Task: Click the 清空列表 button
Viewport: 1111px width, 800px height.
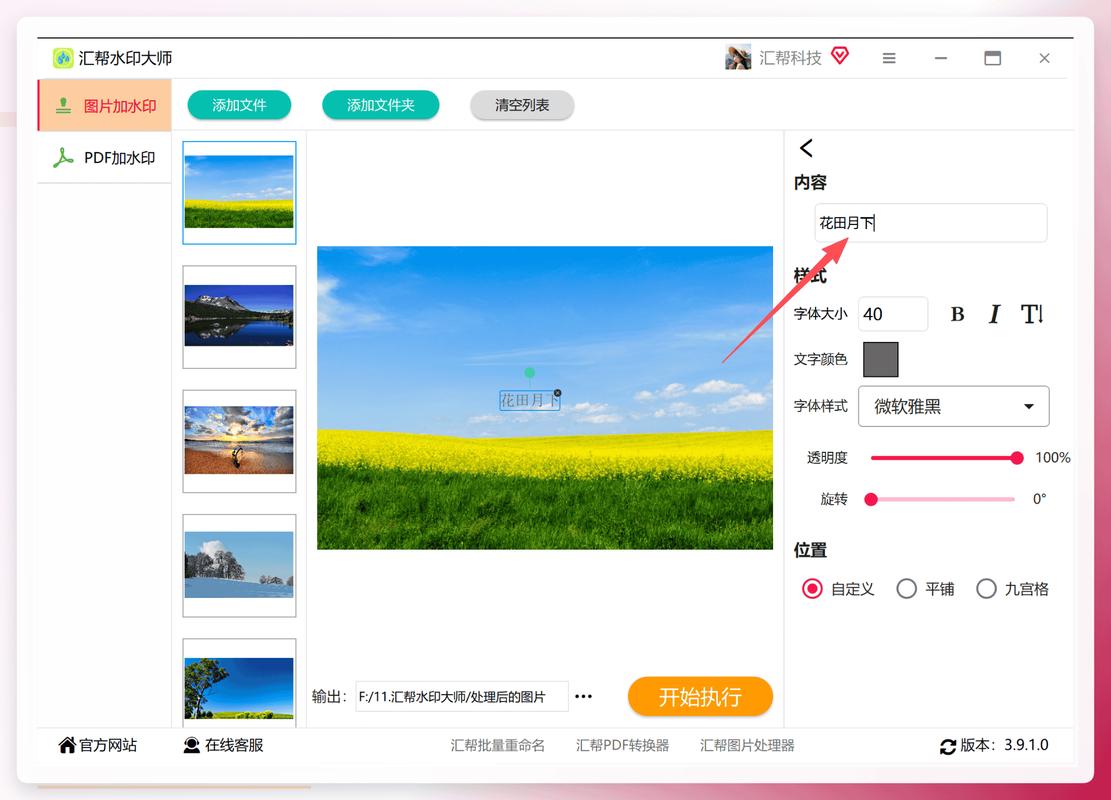Action: point(522,105)
